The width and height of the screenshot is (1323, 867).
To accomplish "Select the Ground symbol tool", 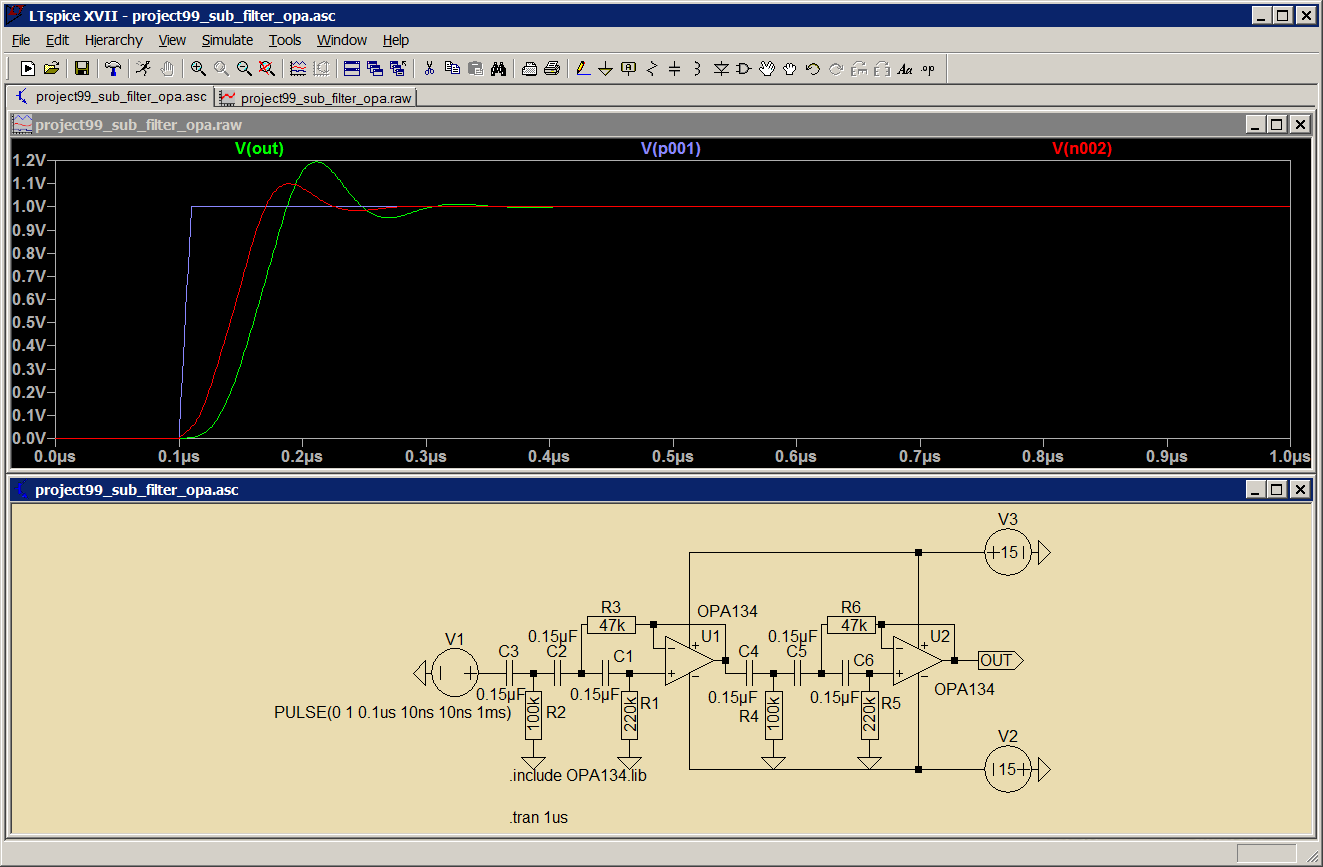I will [x=606, y=68].
